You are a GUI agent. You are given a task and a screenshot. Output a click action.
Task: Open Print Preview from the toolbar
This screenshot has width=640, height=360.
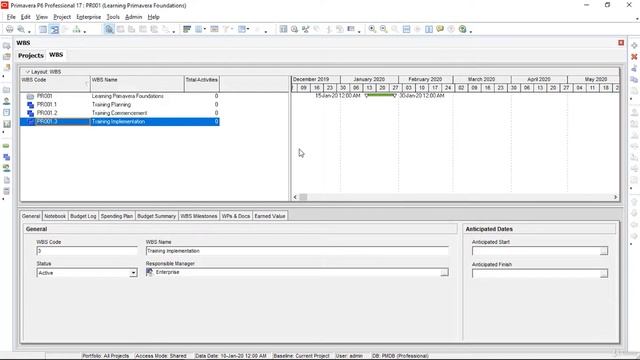click(x=21, y=29)
